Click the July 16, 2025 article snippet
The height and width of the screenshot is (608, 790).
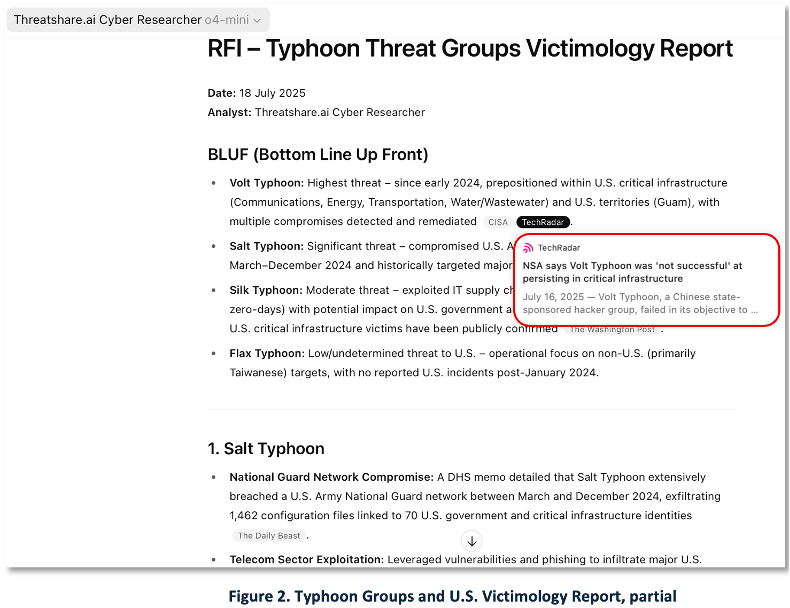pos(640,303)
